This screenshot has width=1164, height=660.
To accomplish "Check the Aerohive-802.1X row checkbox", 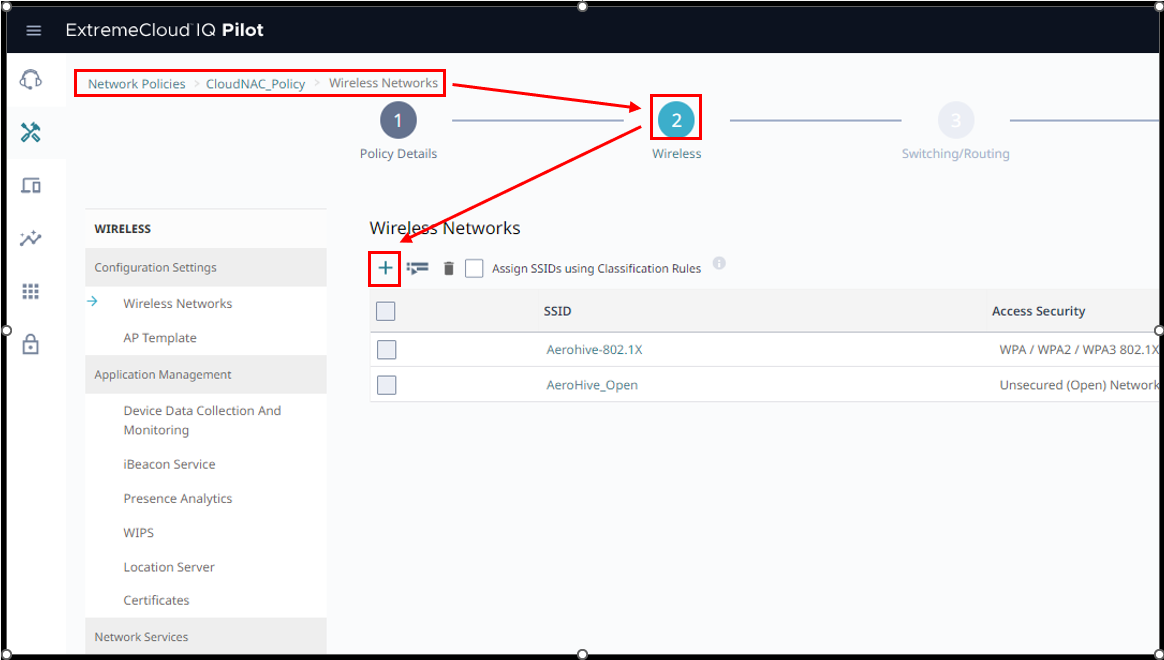I will pyautogui.click(x=386, y=350).
